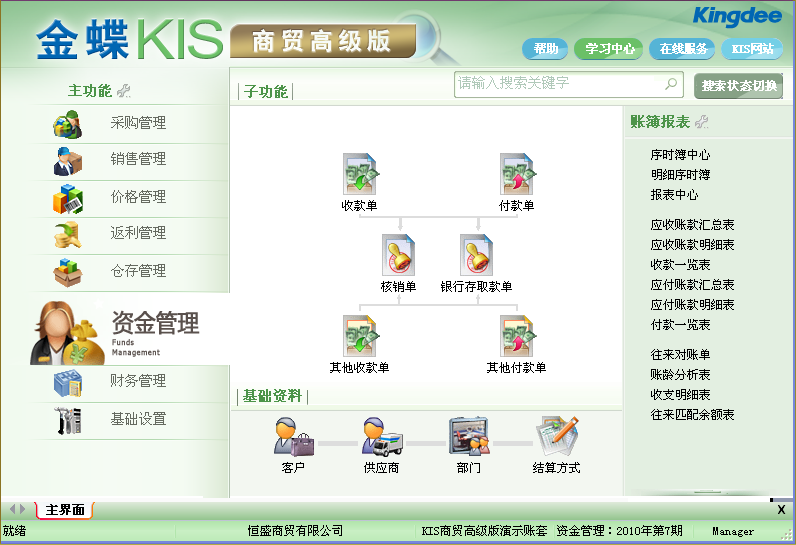Screen dimensions: 796x545
Task: Select 采购管理 in main function list
Action: 138,123
